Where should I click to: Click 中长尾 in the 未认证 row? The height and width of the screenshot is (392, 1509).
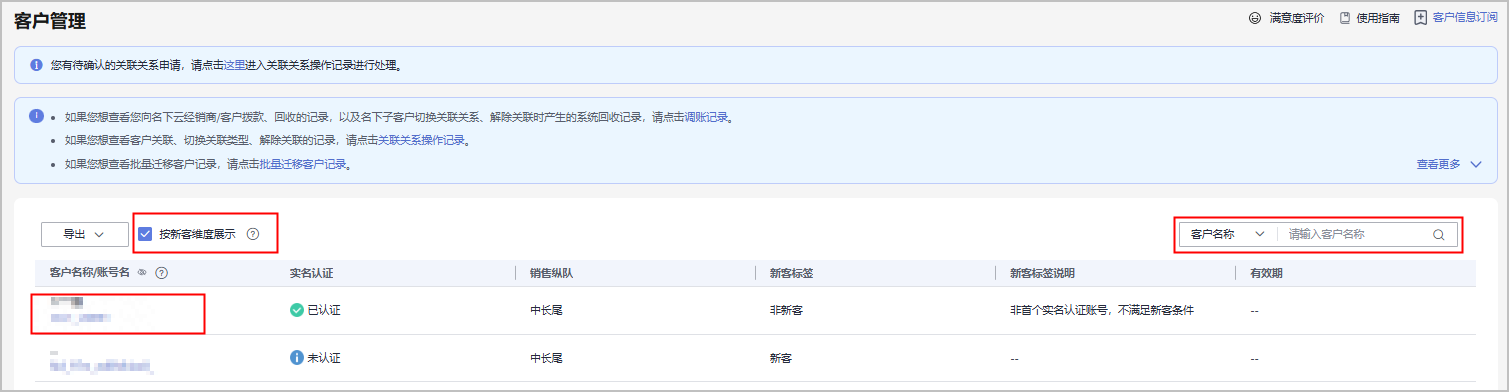tap(547, 358)
